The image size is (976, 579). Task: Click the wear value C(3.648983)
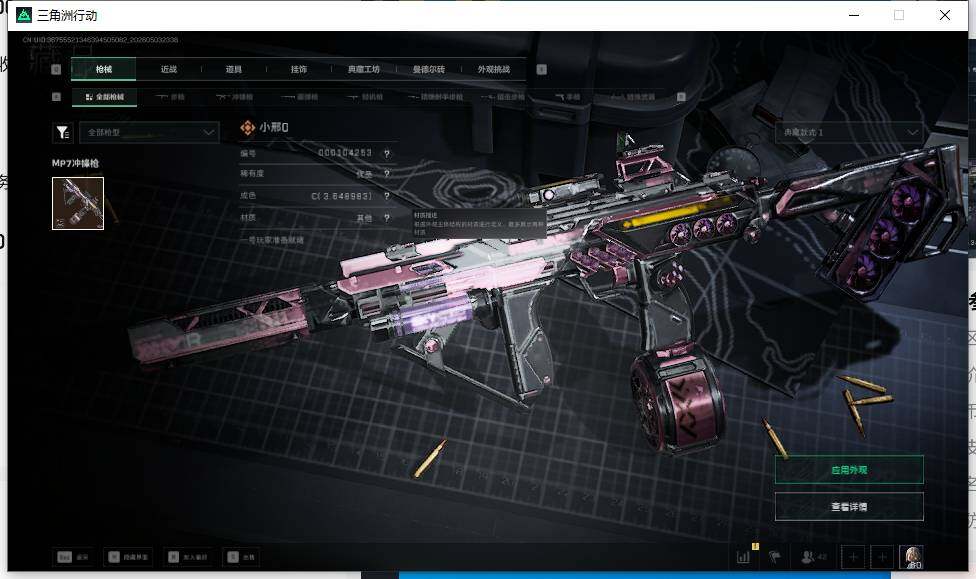pyautogui.click(x=342, y=196)
